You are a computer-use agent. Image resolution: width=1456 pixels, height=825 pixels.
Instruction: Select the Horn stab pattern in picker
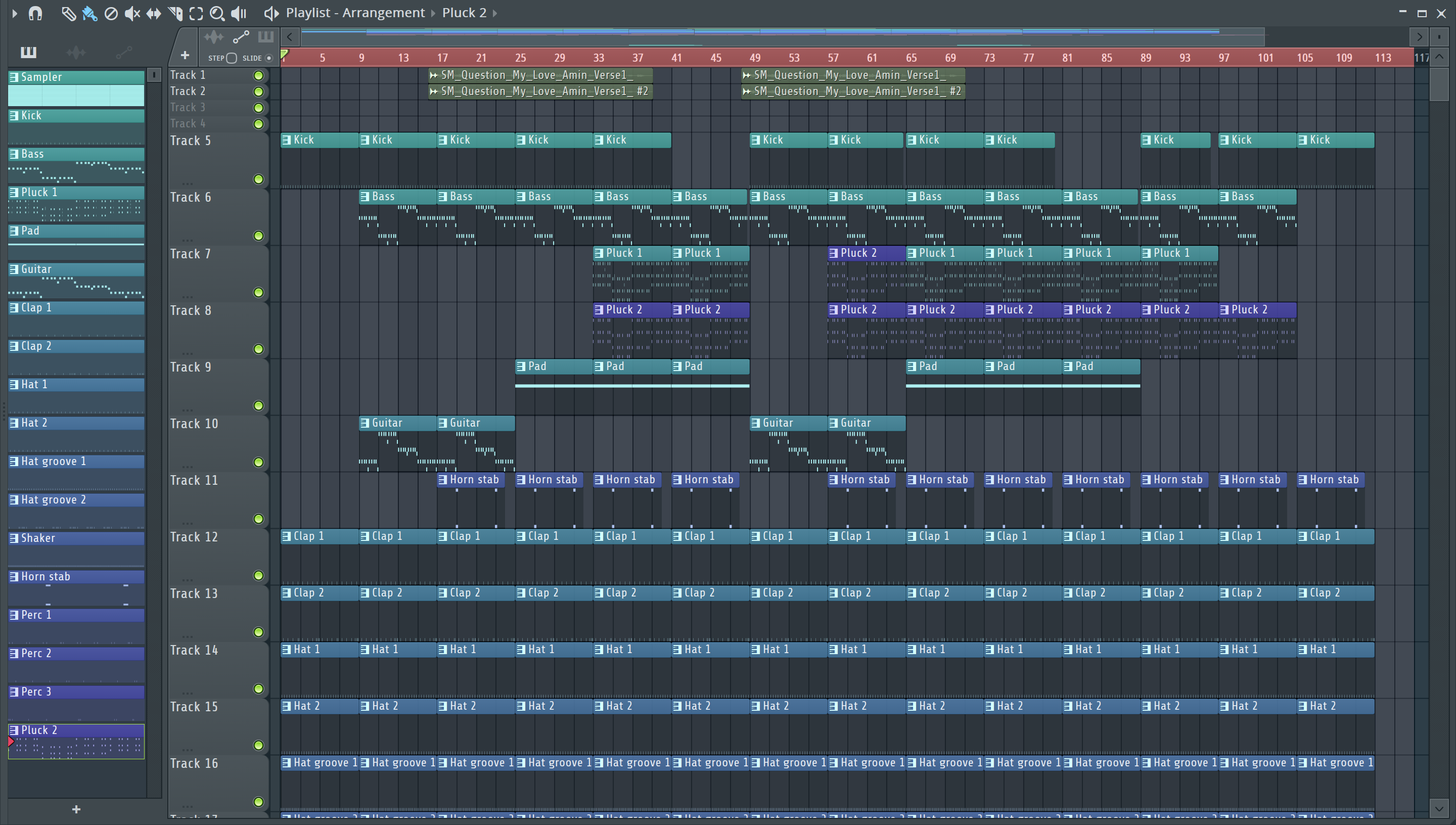tap(76, 587)
